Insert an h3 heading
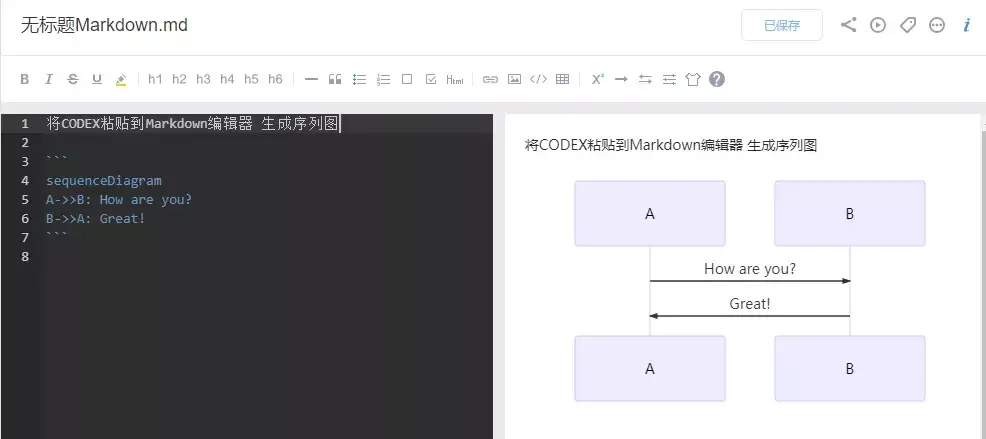 pos(203,79)
